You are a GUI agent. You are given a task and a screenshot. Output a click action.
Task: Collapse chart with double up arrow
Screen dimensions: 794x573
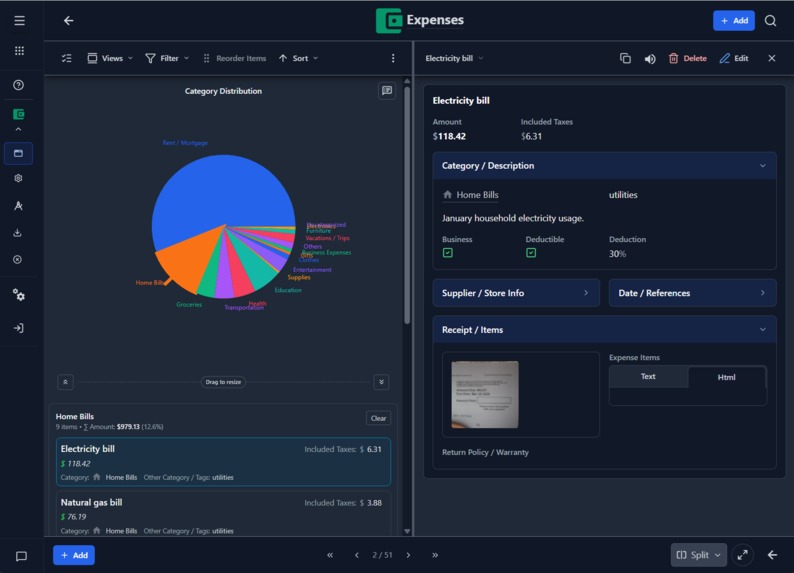65,382
